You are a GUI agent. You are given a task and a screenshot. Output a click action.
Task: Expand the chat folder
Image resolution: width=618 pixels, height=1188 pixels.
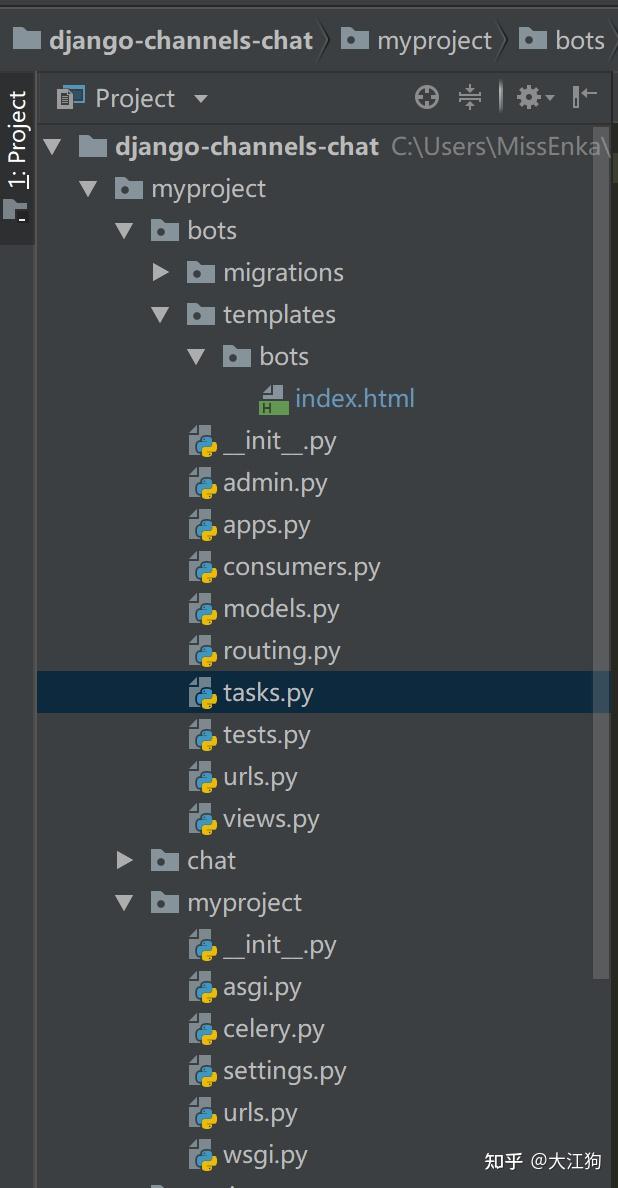click(124, 860)
